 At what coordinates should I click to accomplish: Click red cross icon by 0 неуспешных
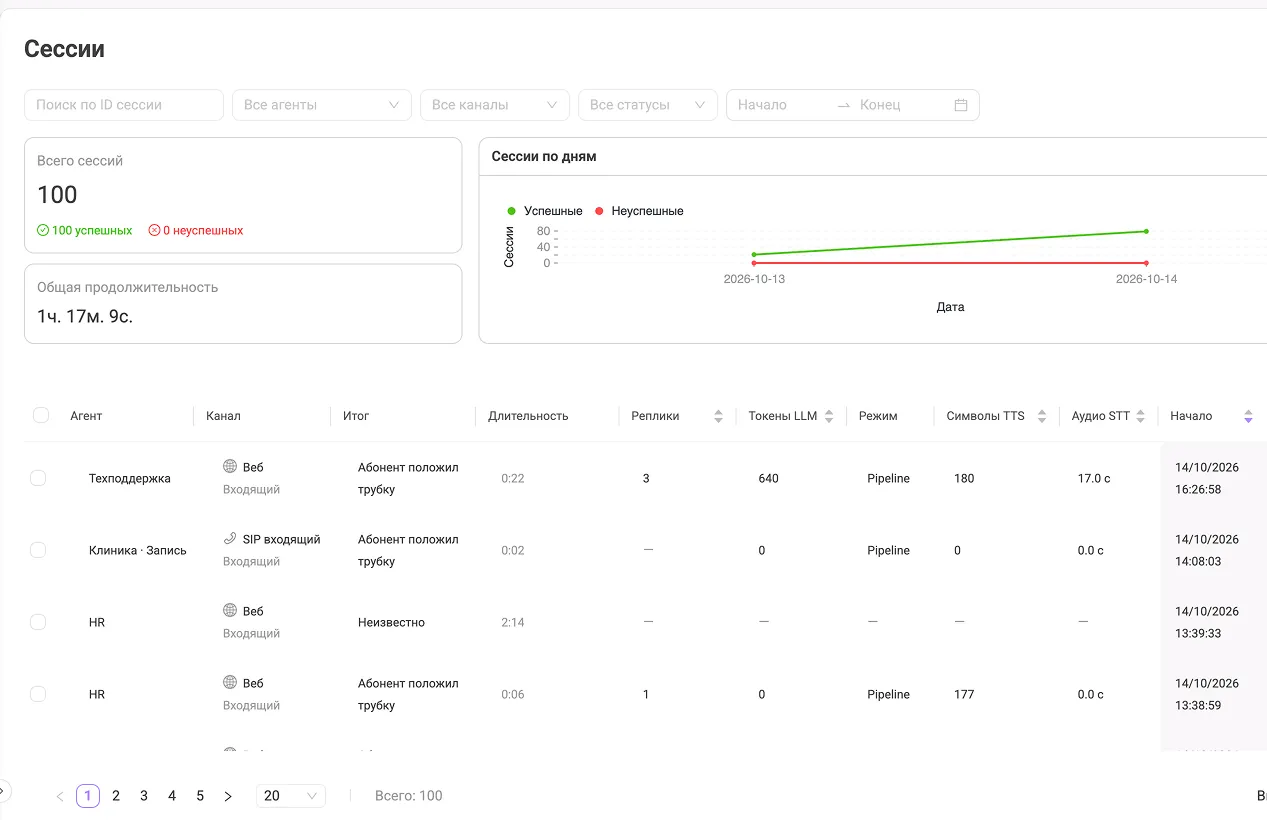pyautogui.click(x=154, y=230)
